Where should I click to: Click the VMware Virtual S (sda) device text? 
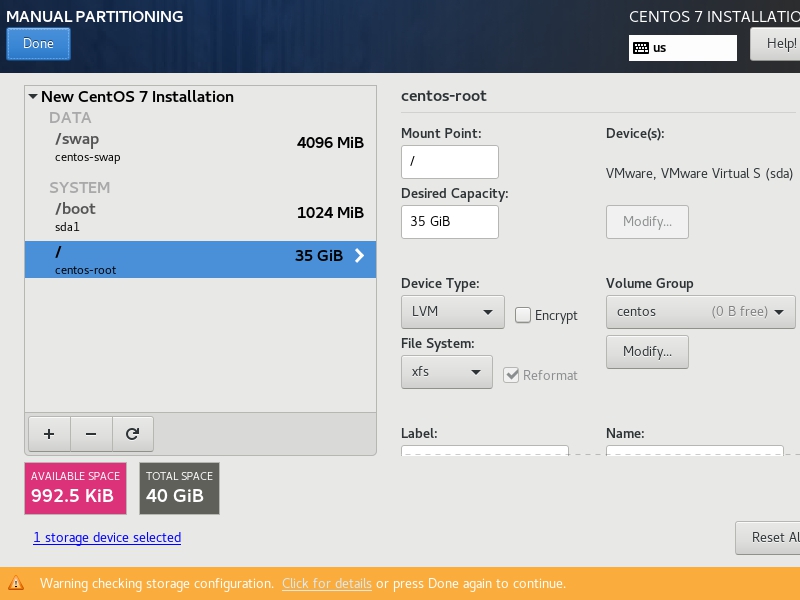(699, 173)
